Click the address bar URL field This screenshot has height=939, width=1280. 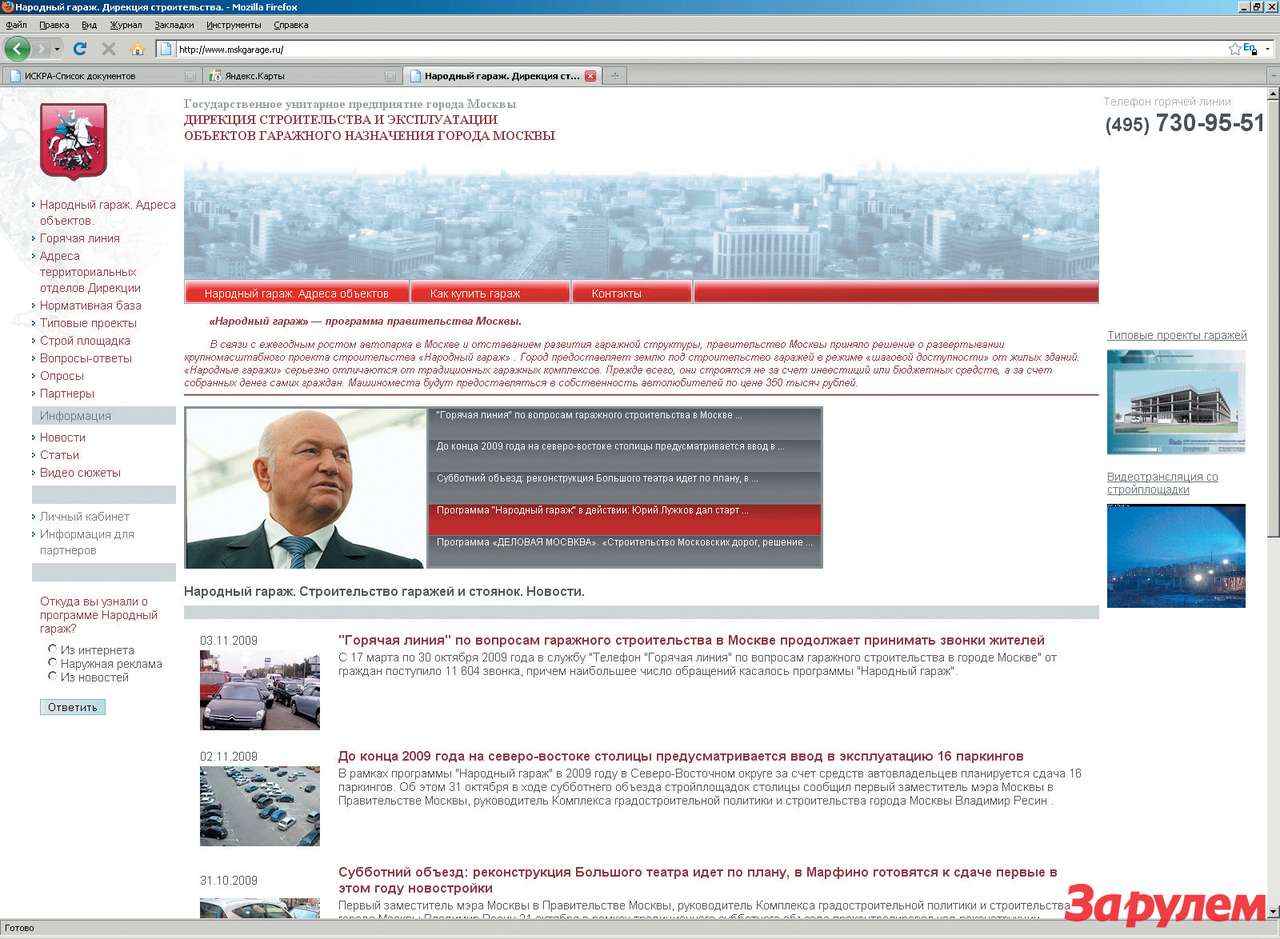coord(700,48)
